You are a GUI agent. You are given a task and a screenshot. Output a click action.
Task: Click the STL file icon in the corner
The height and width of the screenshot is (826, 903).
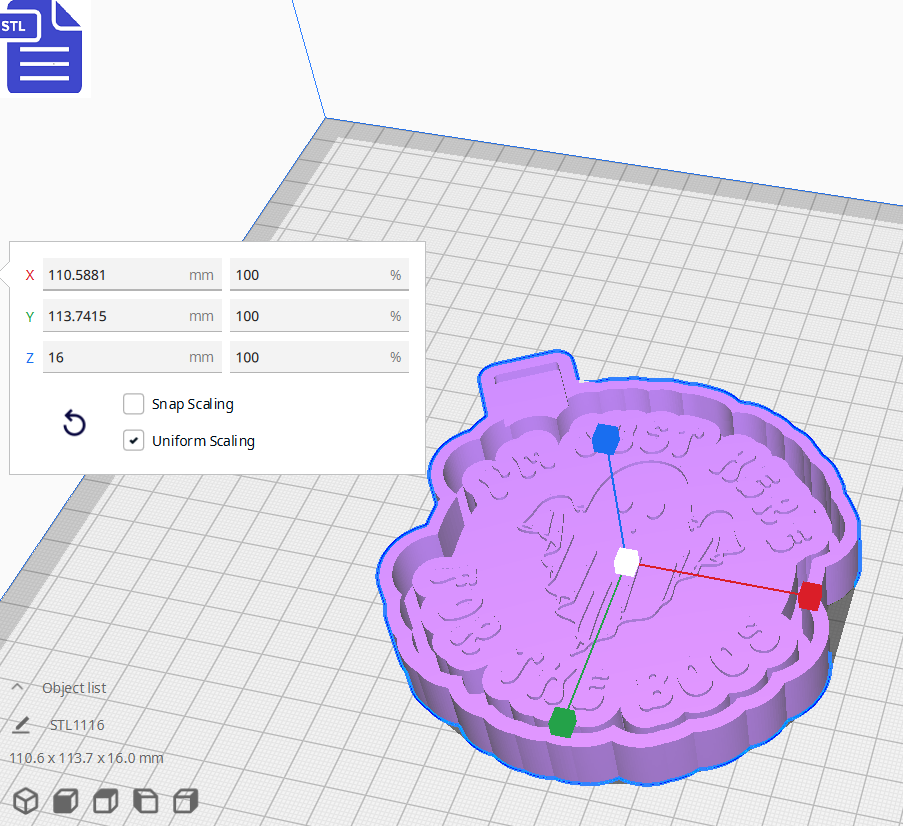click(44, 47)
